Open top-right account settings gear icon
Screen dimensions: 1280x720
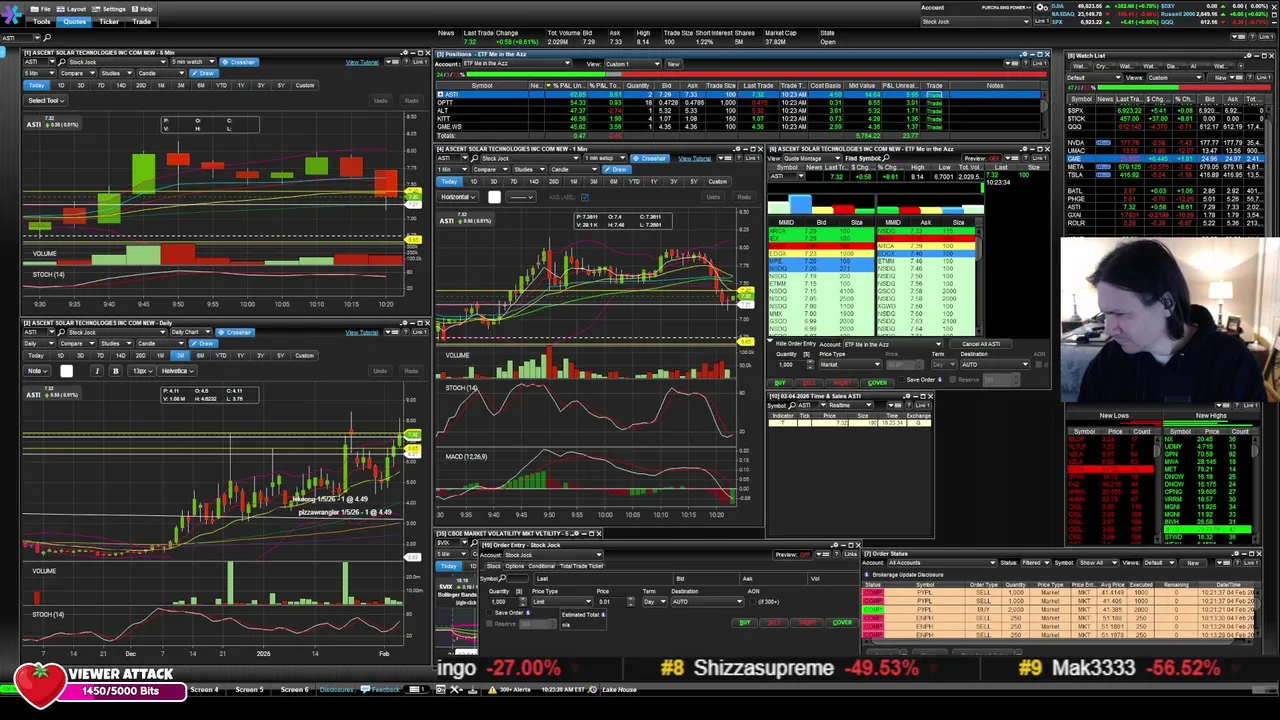(x=1043, y=7)
